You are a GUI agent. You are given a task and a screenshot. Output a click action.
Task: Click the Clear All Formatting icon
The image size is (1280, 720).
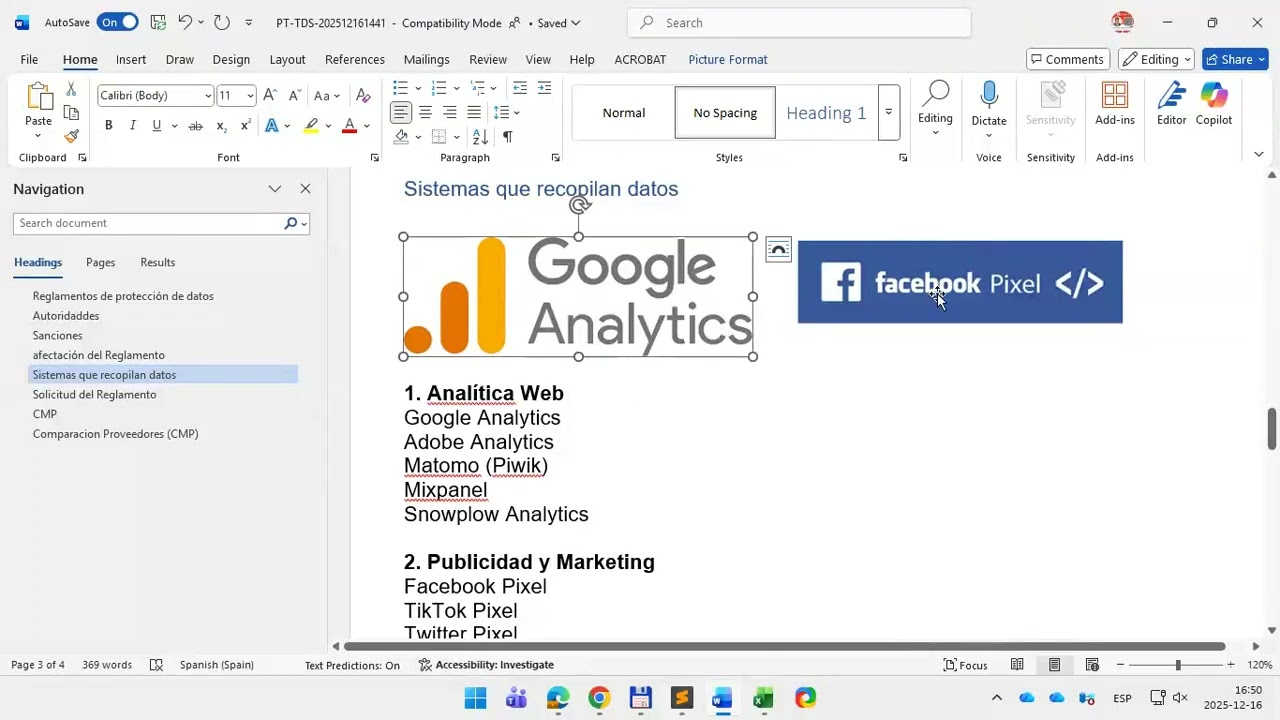[363, 96]
